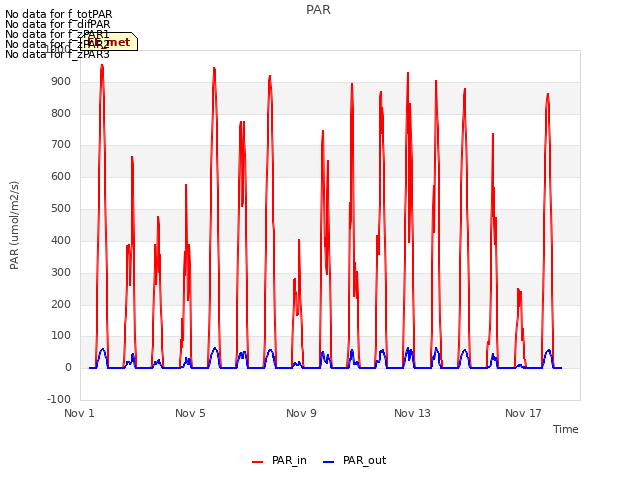Click the 900 y-axis tick label
This screenshot has height=480, width=640.
(61, 82)
